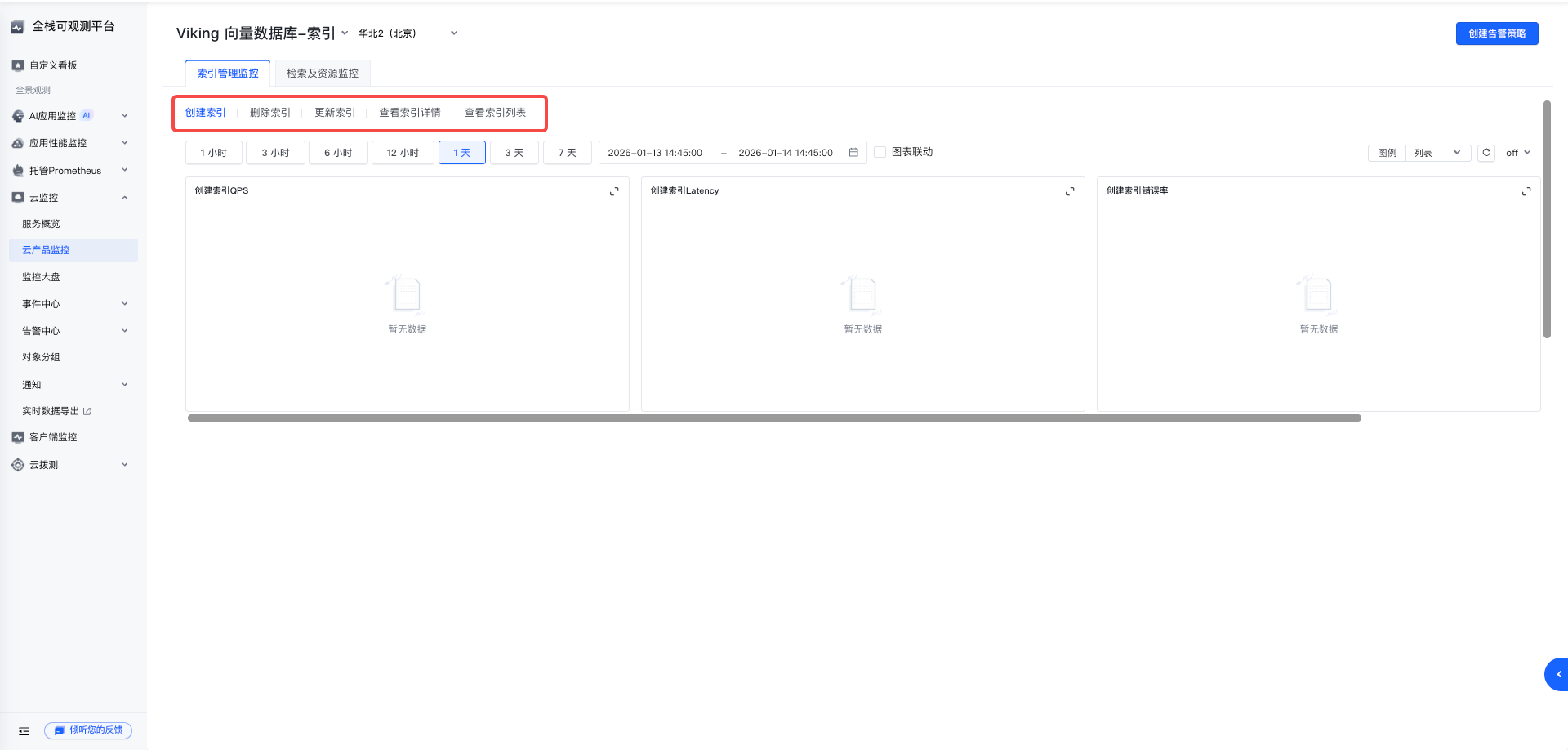
Task: Open the 华北2（北京）region dropdown
Action: point(408,33)
